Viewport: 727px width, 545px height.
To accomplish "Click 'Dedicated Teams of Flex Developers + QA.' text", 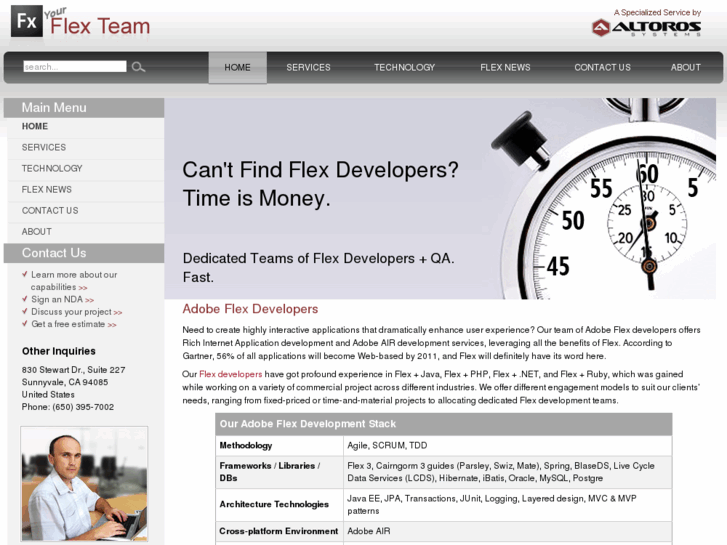I will (319, 258).
